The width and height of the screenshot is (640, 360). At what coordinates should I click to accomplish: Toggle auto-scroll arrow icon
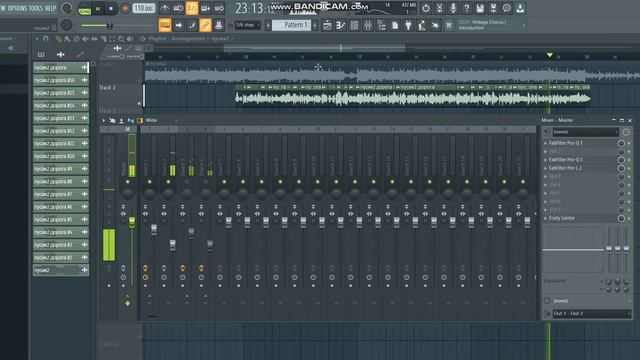pos(178,25)
